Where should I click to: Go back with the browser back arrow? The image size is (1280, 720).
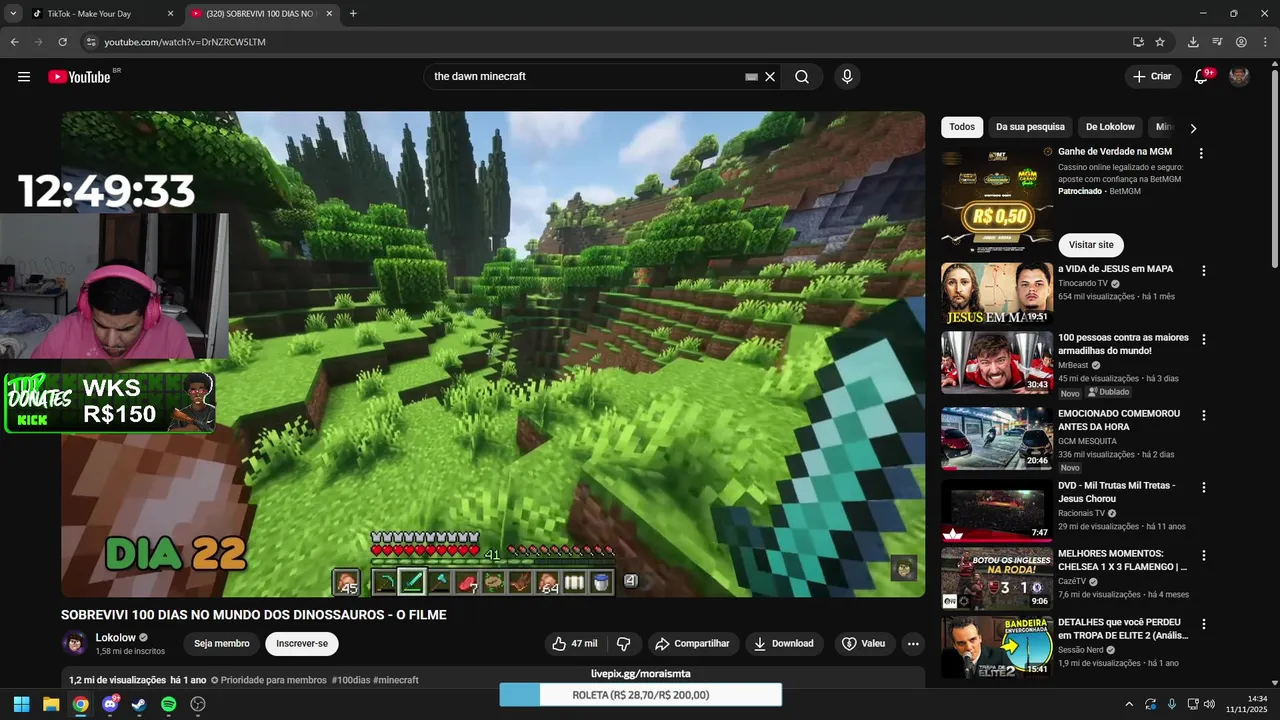[x=14, y=42]
